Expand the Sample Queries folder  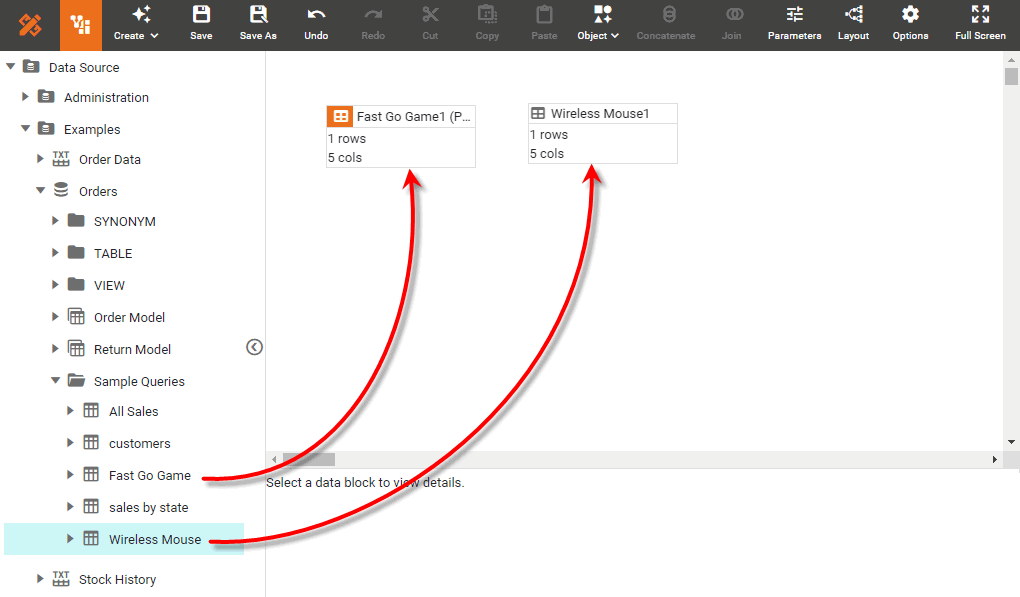(x=57, y=381)
